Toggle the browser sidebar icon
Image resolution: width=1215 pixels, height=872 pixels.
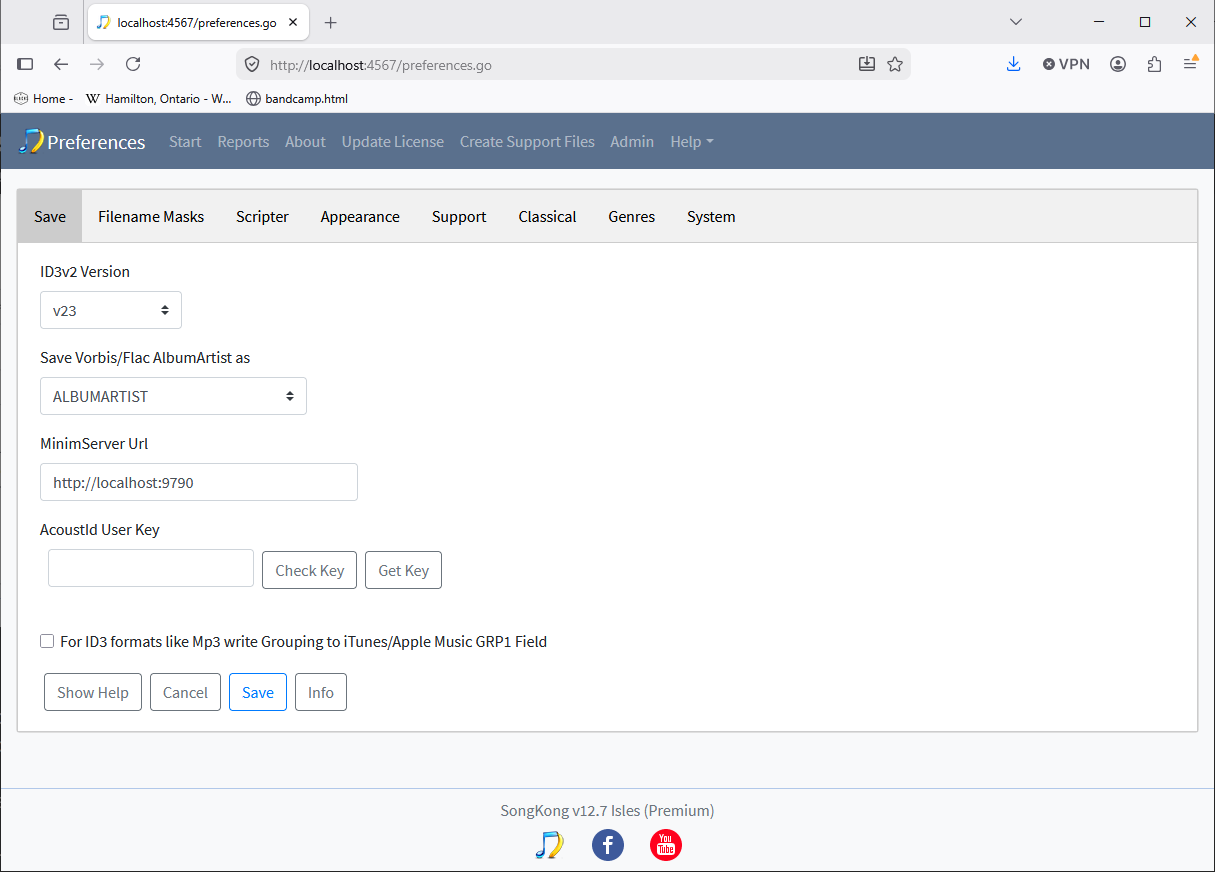click(x=25, y=64)
